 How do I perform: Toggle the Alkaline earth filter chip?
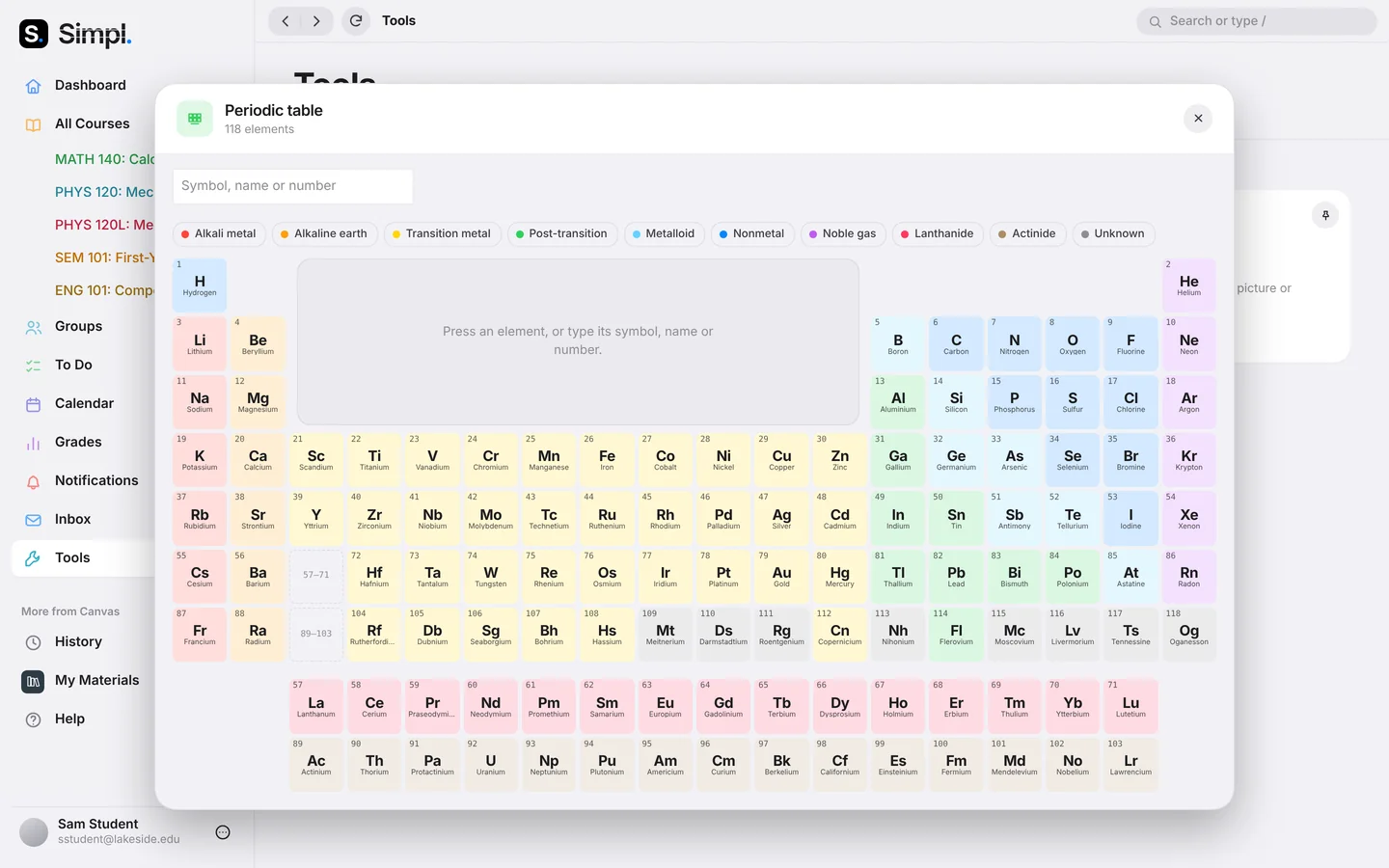click(x=324, y=233)
